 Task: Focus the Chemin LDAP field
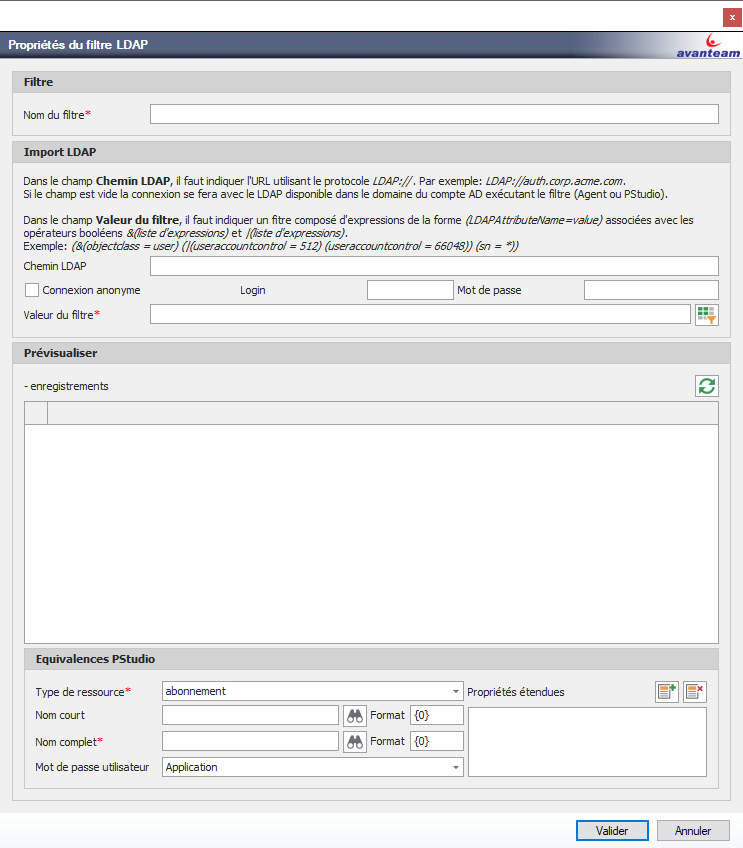[x=434, y=266]
